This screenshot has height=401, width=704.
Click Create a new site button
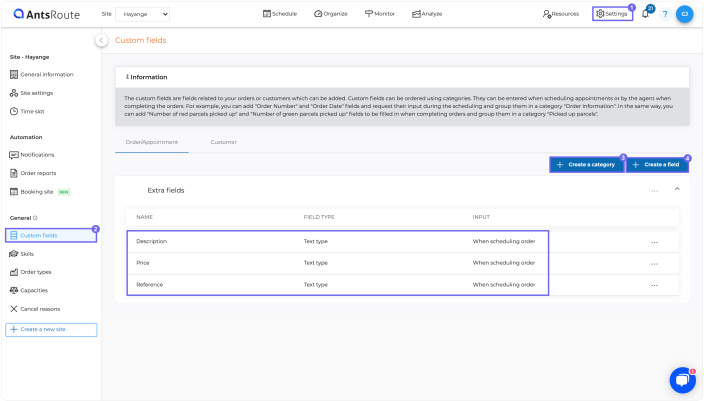51,330
